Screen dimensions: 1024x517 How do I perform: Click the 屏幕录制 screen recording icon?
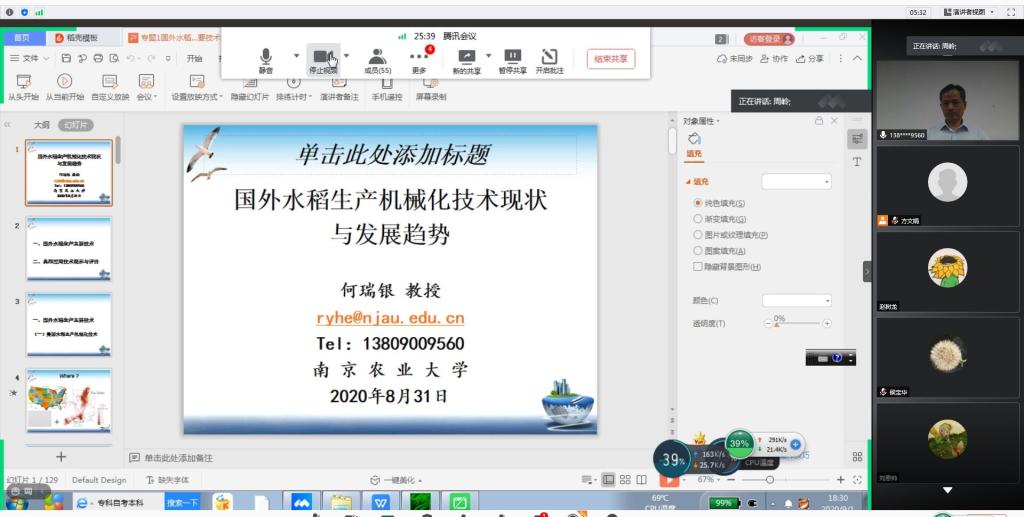431,82
